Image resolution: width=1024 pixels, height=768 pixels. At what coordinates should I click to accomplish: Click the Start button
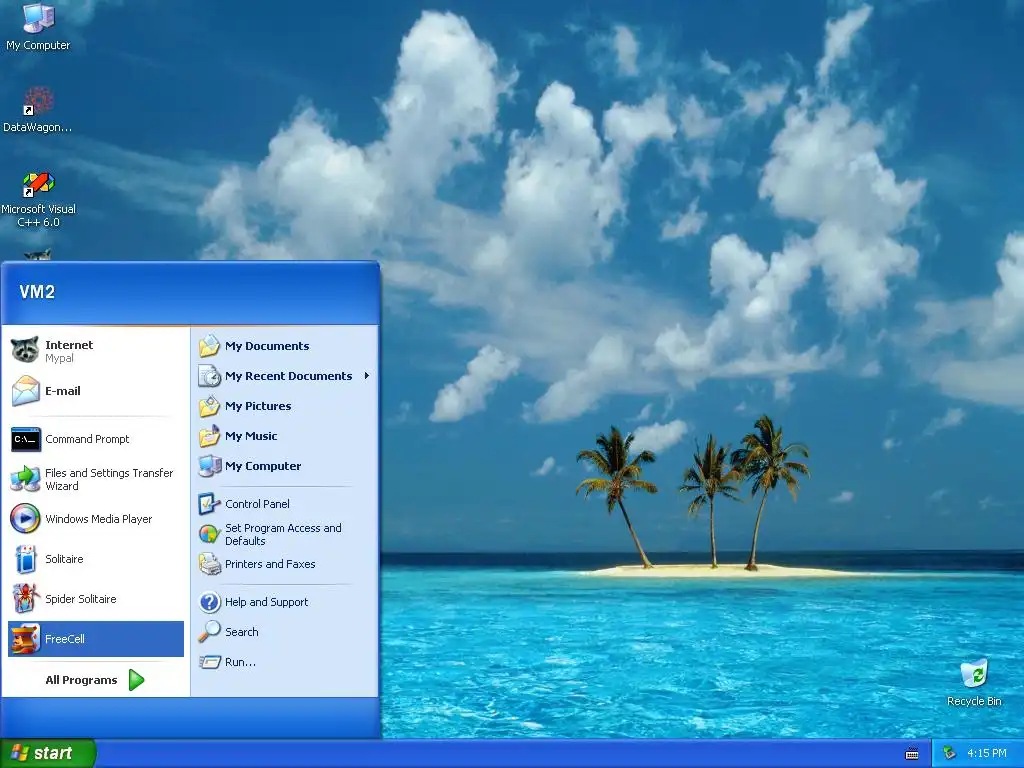pos(48,753)
